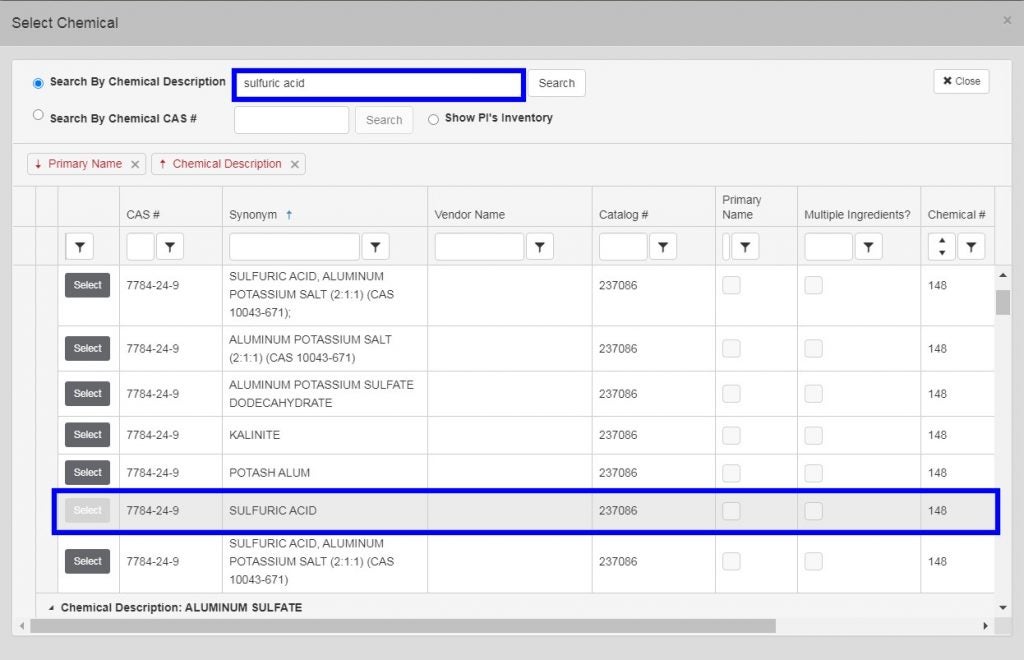
Task: Click Search next to the chemical description field
Action: click(x=556, y=83)
